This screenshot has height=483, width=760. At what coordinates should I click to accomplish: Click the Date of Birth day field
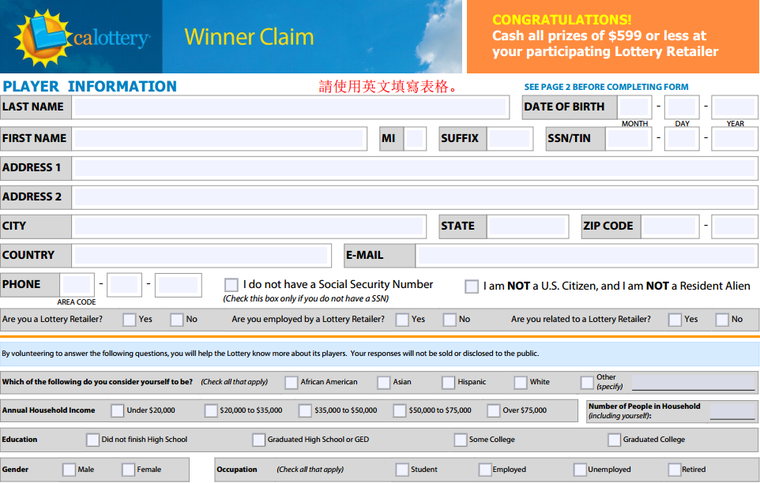click(681, 107)
